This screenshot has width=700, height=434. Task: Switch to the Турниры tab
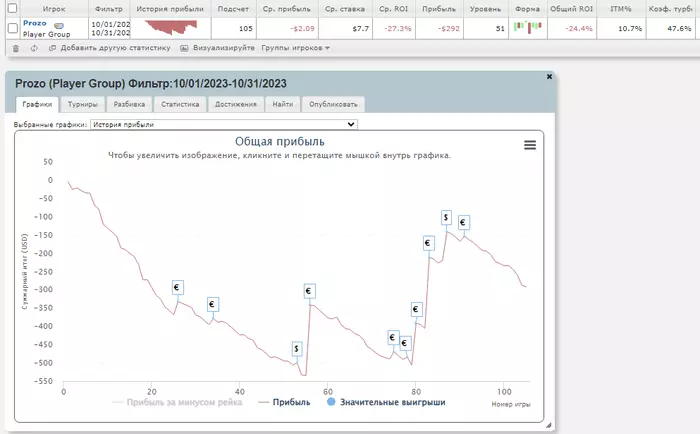[x=83, y=104]
